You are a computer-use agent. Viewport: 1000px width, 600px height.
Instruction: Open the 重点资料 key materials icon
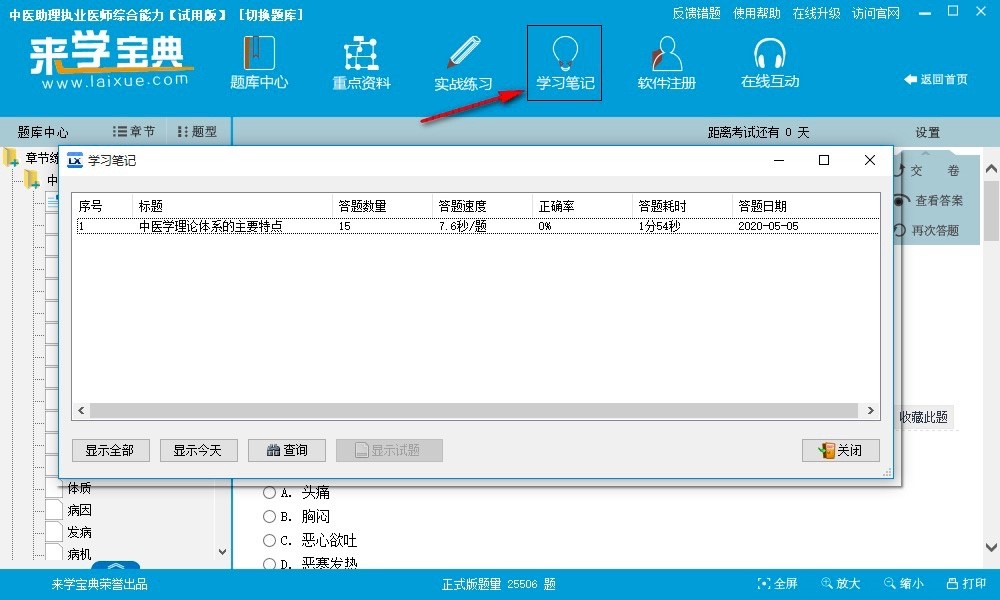[x=360, y=62]
